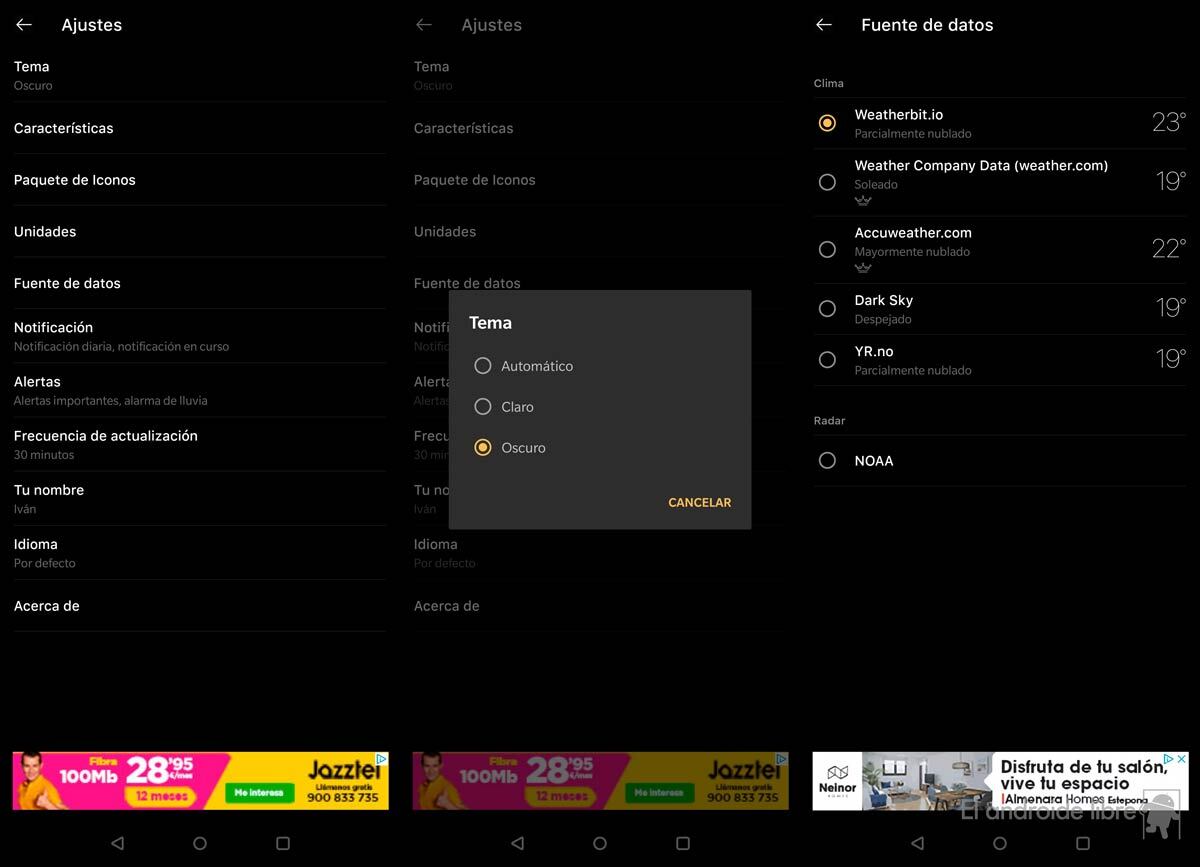Tap premium crown under Accuweather.com
This screenshot has width=1200, height=867.
(863, 268)
